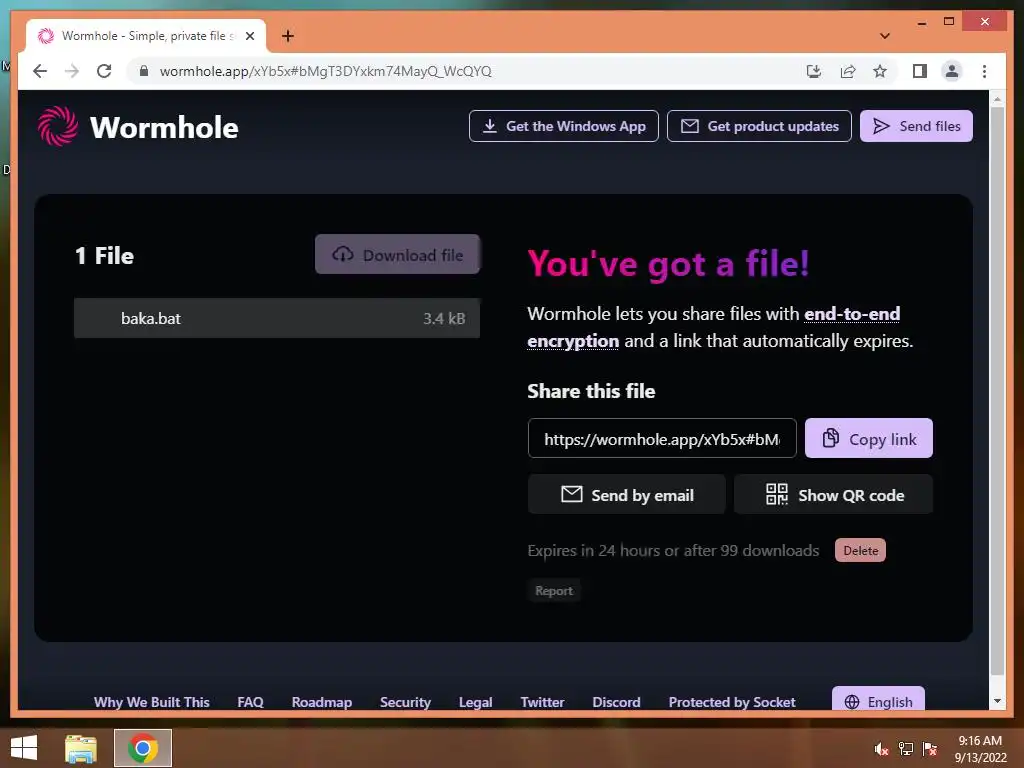Image resolution: width=1024 pixels, height=768 pixels.
Task: Click Get product updates button
Action: (759, 126)
